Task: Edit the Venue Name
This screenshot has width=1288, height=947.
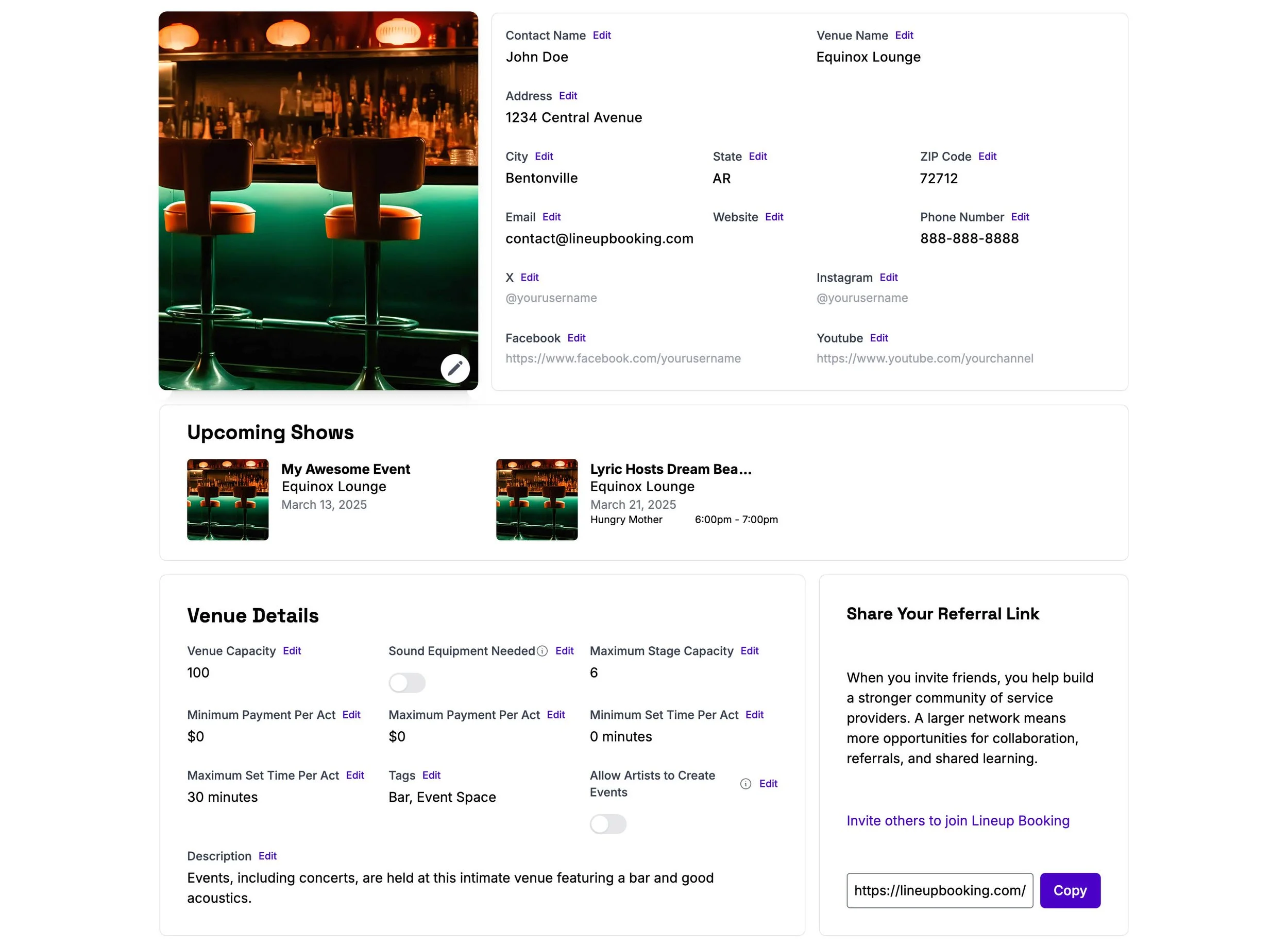Action: (904, 35)
